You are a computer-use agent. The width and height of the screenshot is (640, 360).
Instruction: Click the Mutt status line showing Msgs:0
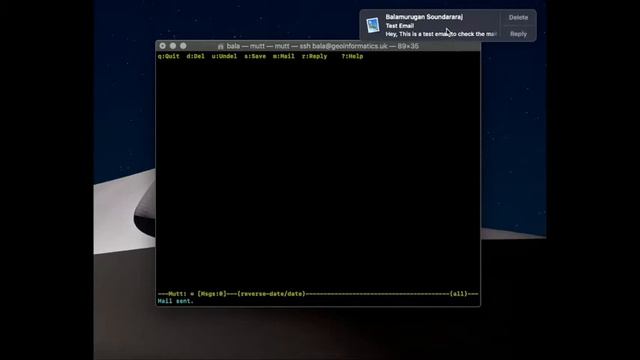(x=318, y=294)
